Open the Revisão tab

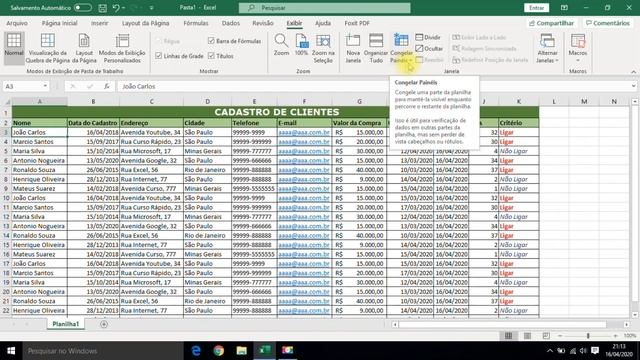pos(263,23)
